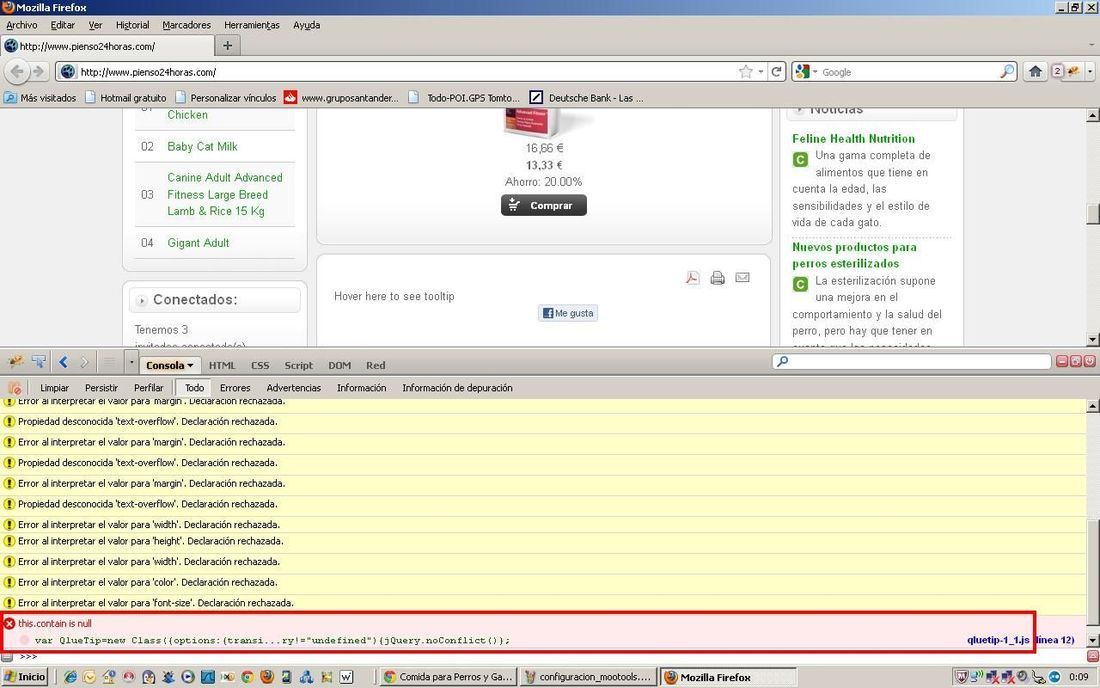Screen dimensions: 1100x688
Task: Open Feline Health Nutrition news link
Action: pos(854,139)
